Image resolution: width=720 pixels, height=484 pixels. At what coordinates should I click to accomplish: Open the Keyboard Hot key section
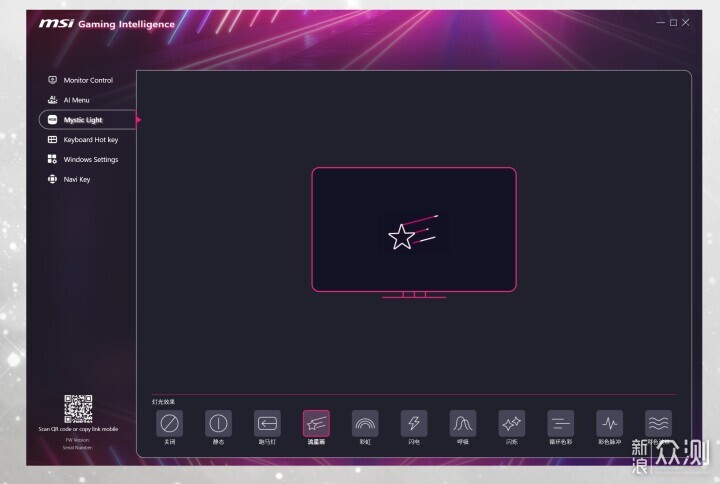tap(83, 140)
